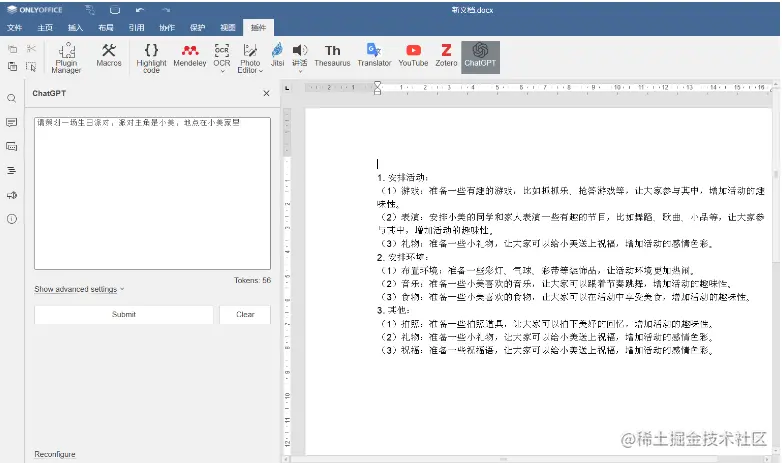Image resolution: width=782 pixels, height=463 pixels.
Task: Open the Translator plugin
Action: (x=374, y=55)
